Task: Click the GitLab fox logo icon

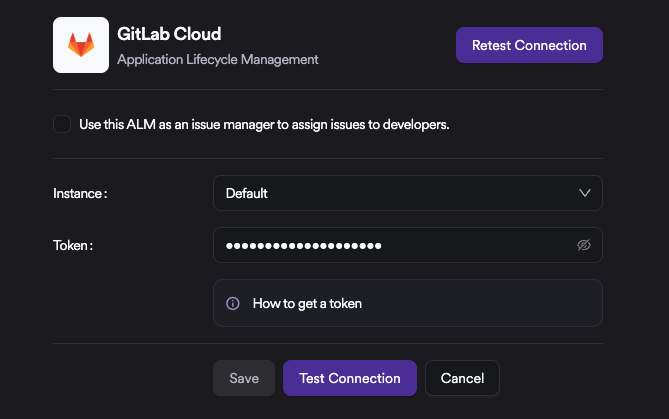Action: pos(81,45)
